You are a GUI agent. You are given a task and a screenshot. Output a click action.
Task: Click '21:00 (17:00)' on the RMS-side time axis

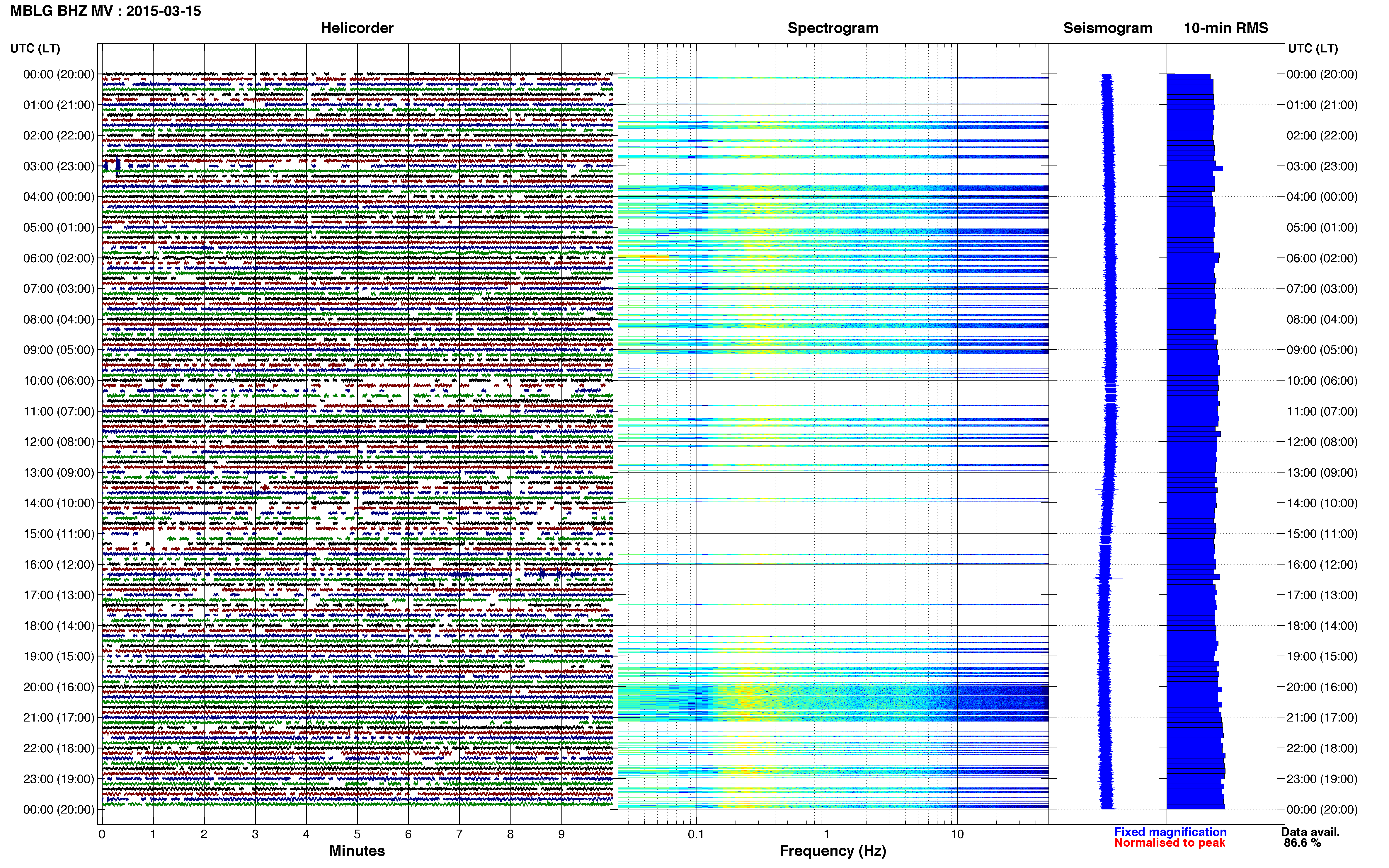point(1322,718)
